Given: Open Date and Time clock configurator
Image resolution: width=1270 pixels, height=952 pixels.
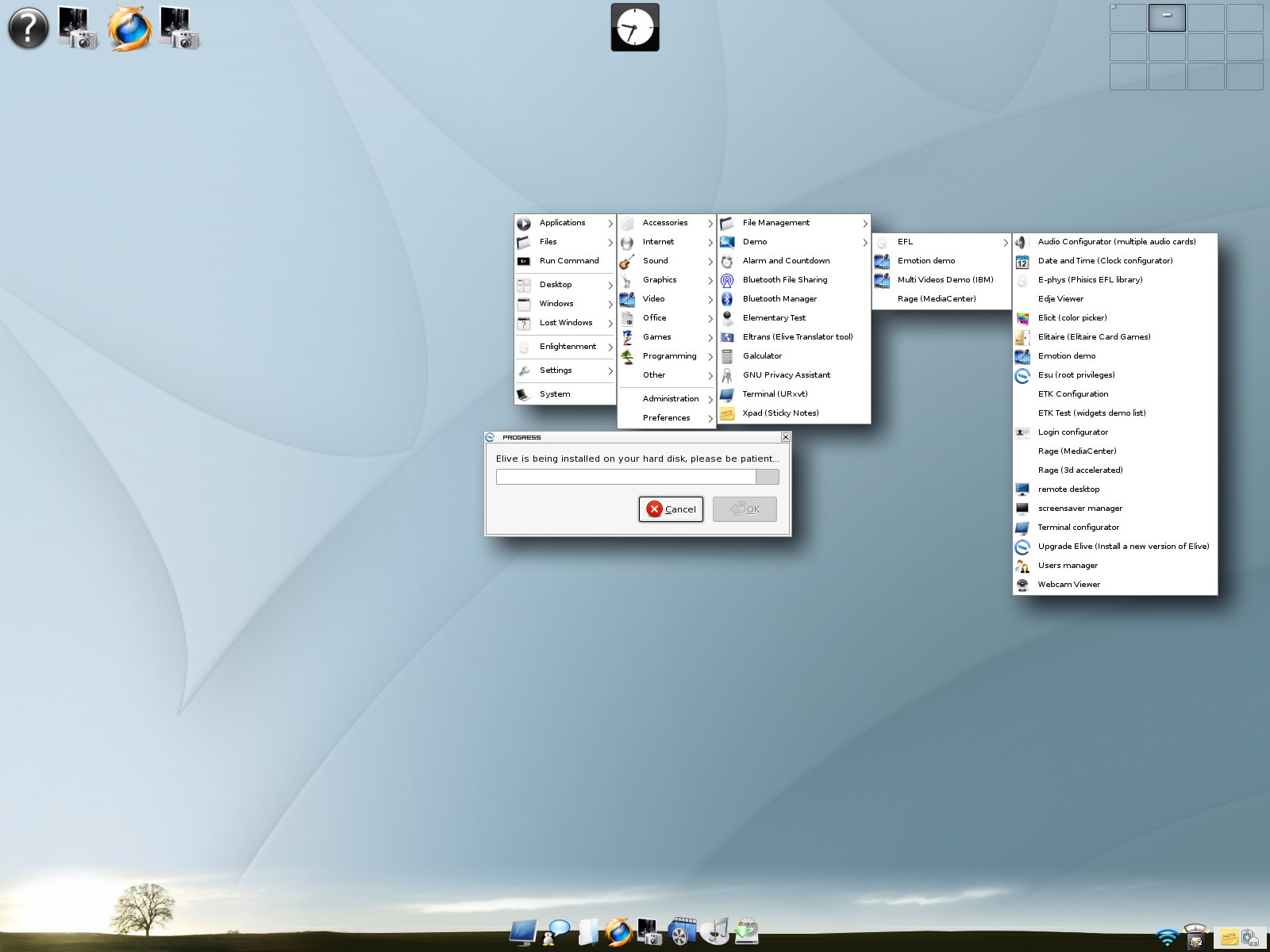Looking at the screenshot, I should pyautogui.click(x=1115, y=261).
